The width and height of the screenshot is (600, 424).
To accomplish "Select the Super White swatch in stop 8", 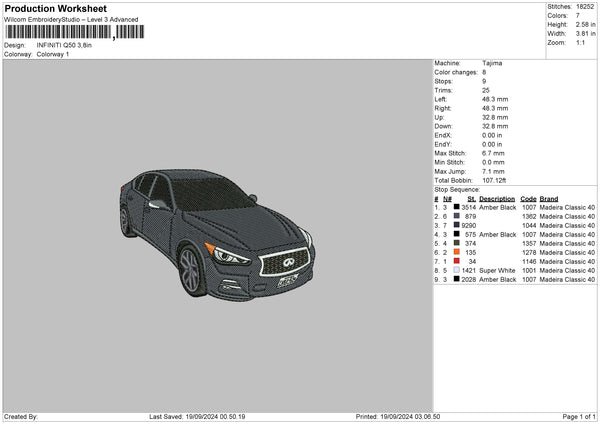I will [x=457, y=270].
